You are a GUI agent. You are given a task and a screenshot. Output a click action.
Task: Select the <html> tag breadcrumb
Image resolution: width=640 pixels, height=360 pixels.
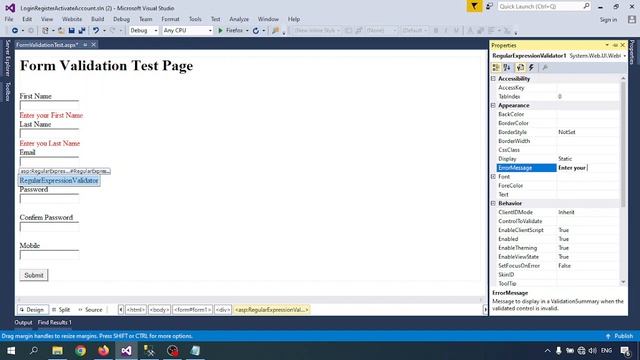pos(136,310)
